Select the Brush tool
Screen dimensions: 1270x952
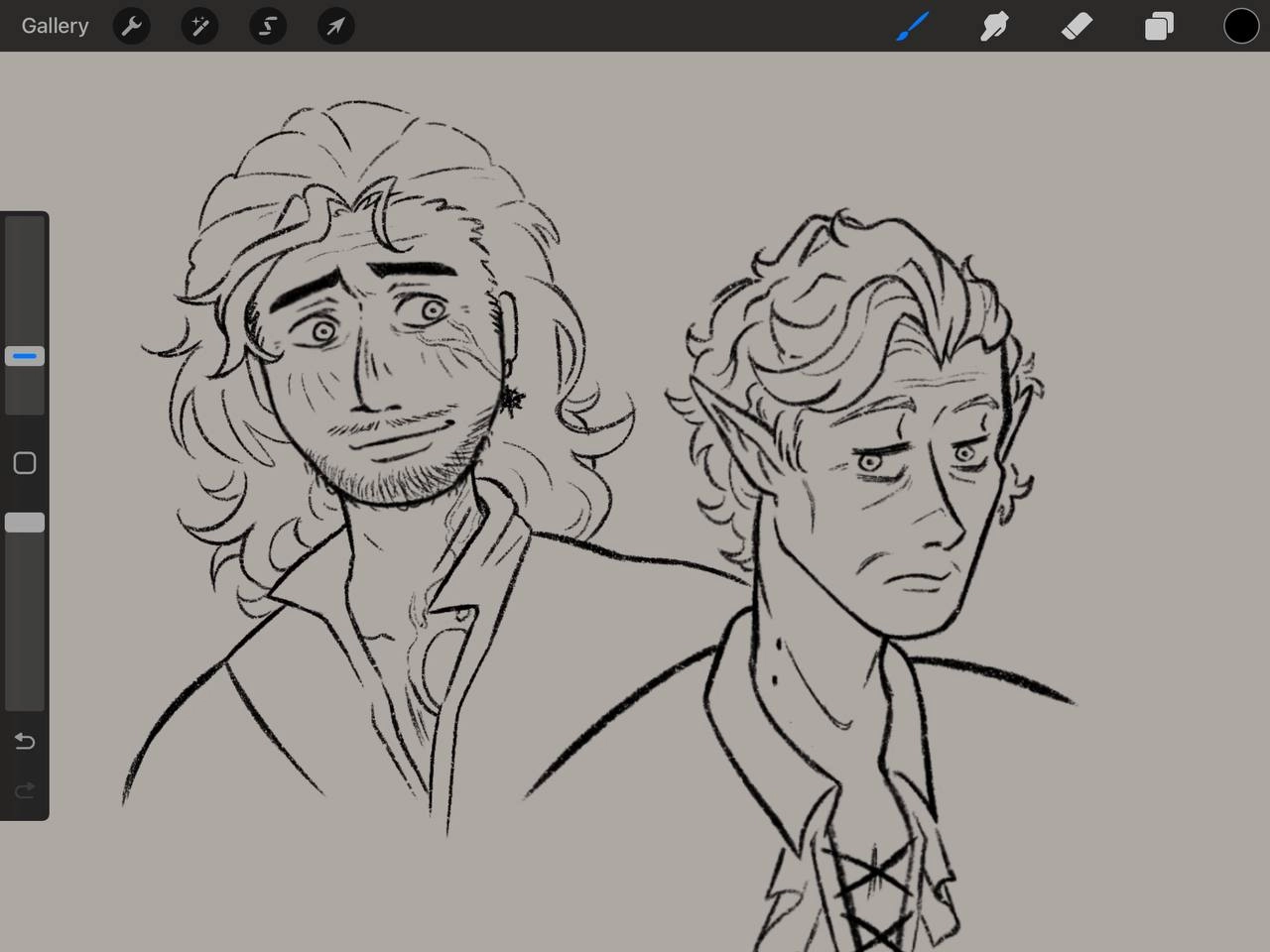pos(912,26)
